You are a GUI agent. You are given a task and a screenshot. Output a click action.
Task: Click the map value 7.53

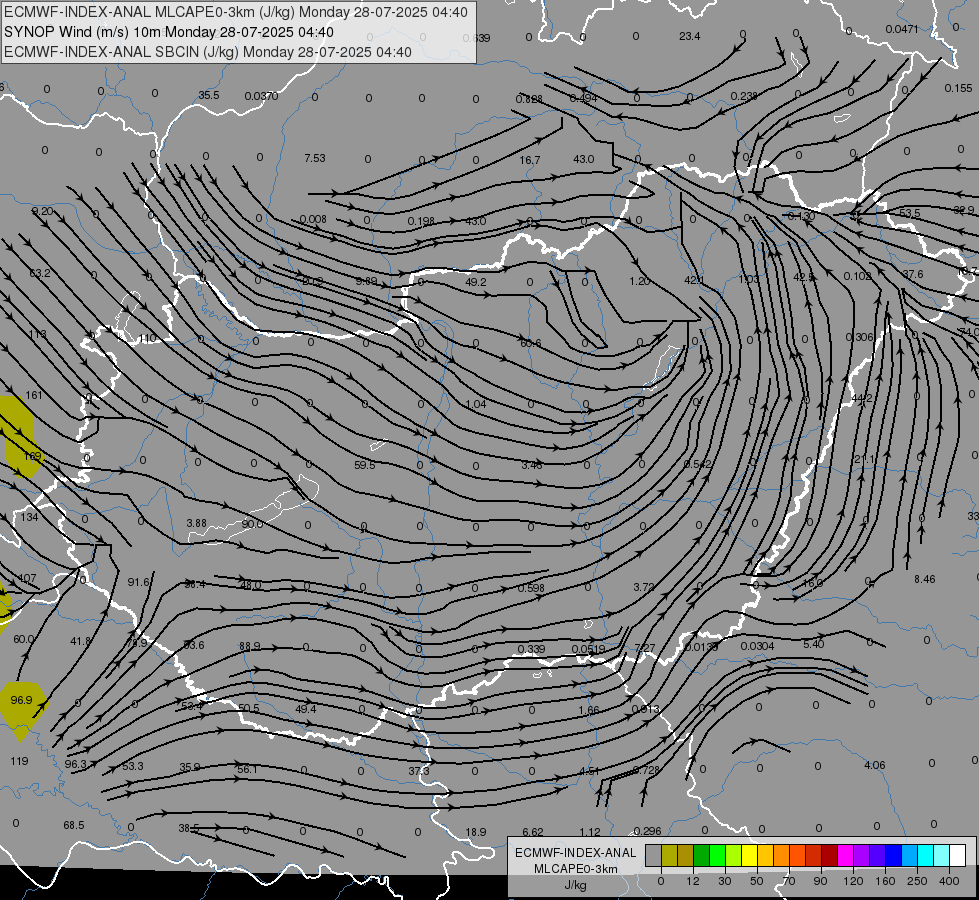pyautogui.click(x=315, y=158)
